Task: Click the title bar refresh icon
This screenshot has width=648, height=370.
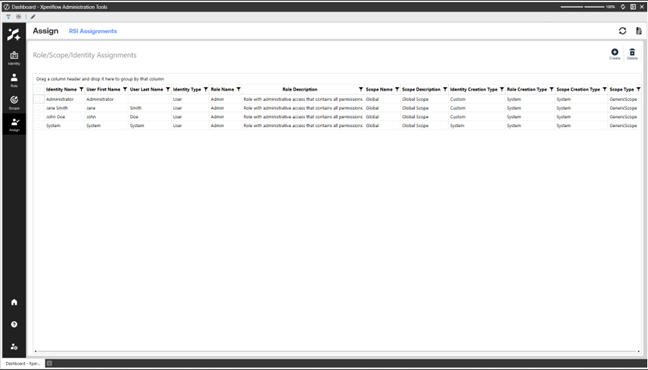Action: [623, 7]
